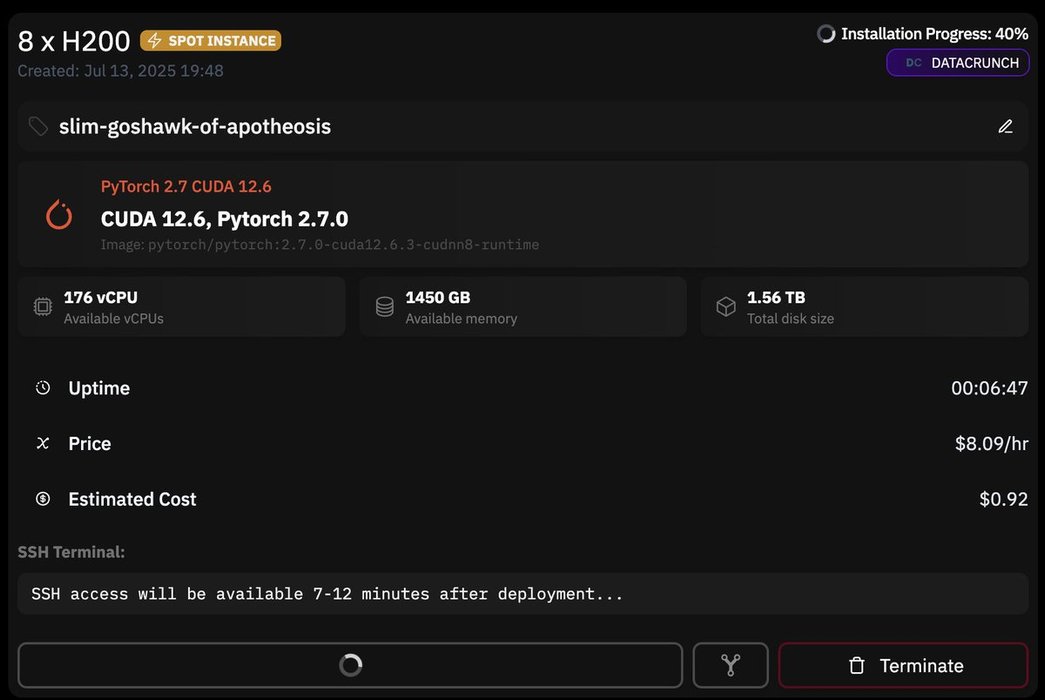The height and width of the screenshot is (700, 1045).
Task: Click the 8 x H200 title
Action: pos(74,41)
